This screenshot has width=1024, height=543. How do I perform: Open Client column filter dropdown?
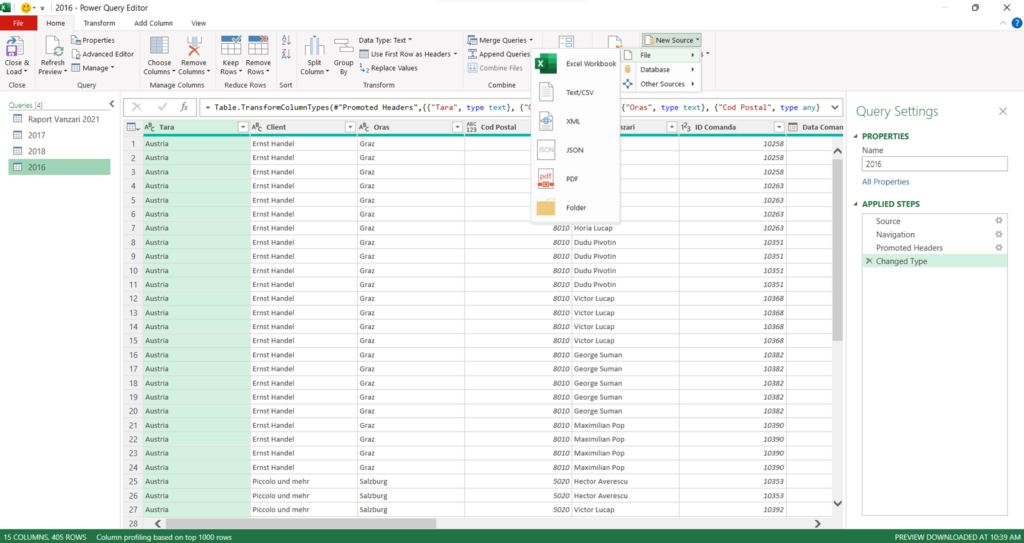click(350, 127)
